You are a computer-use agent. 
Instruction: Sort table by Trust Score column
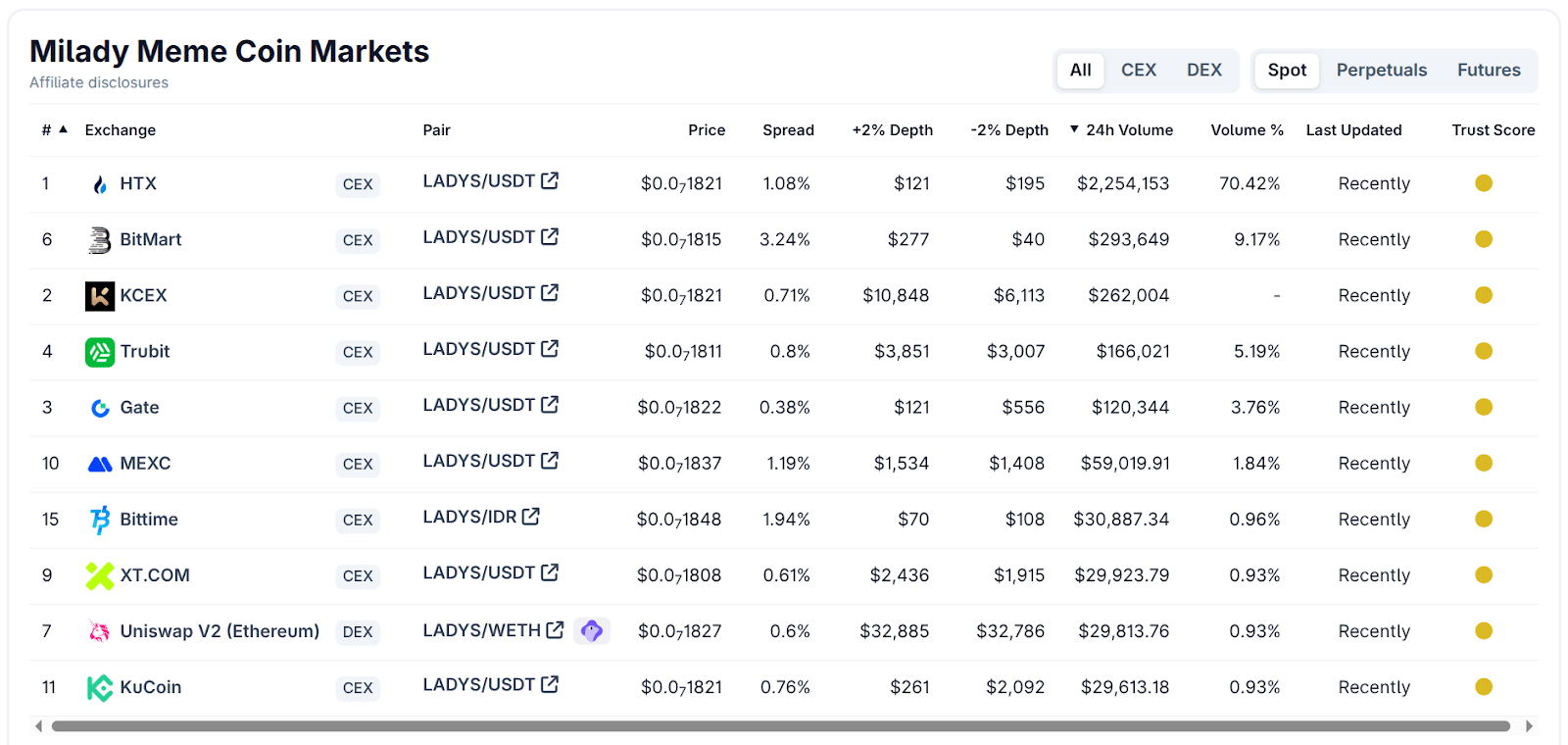(1494, 129)
